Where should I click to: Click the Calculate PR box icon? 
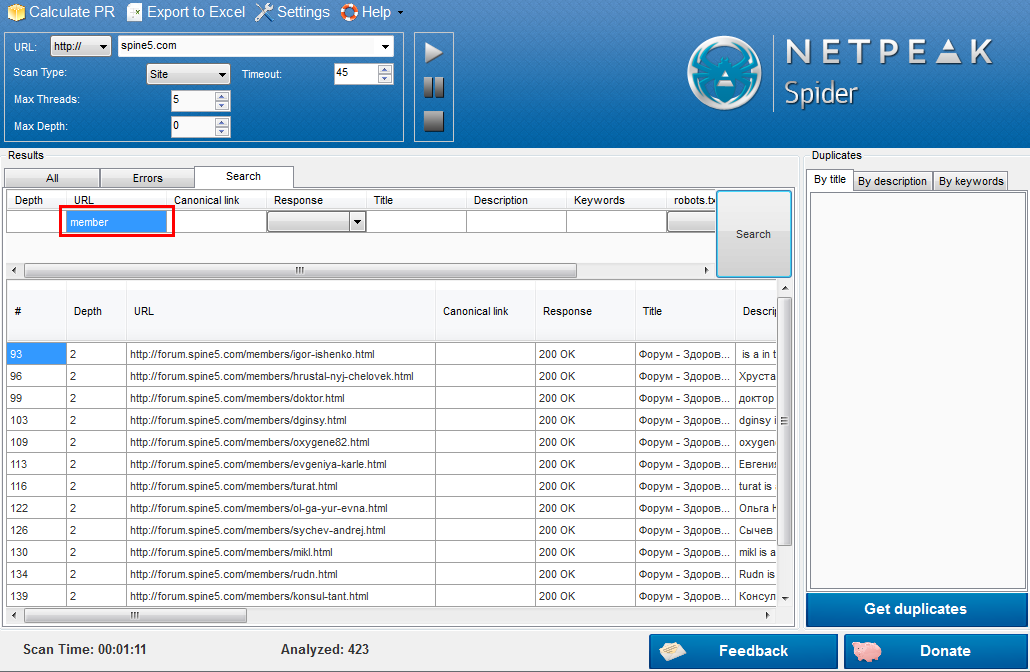coord(16,12)
